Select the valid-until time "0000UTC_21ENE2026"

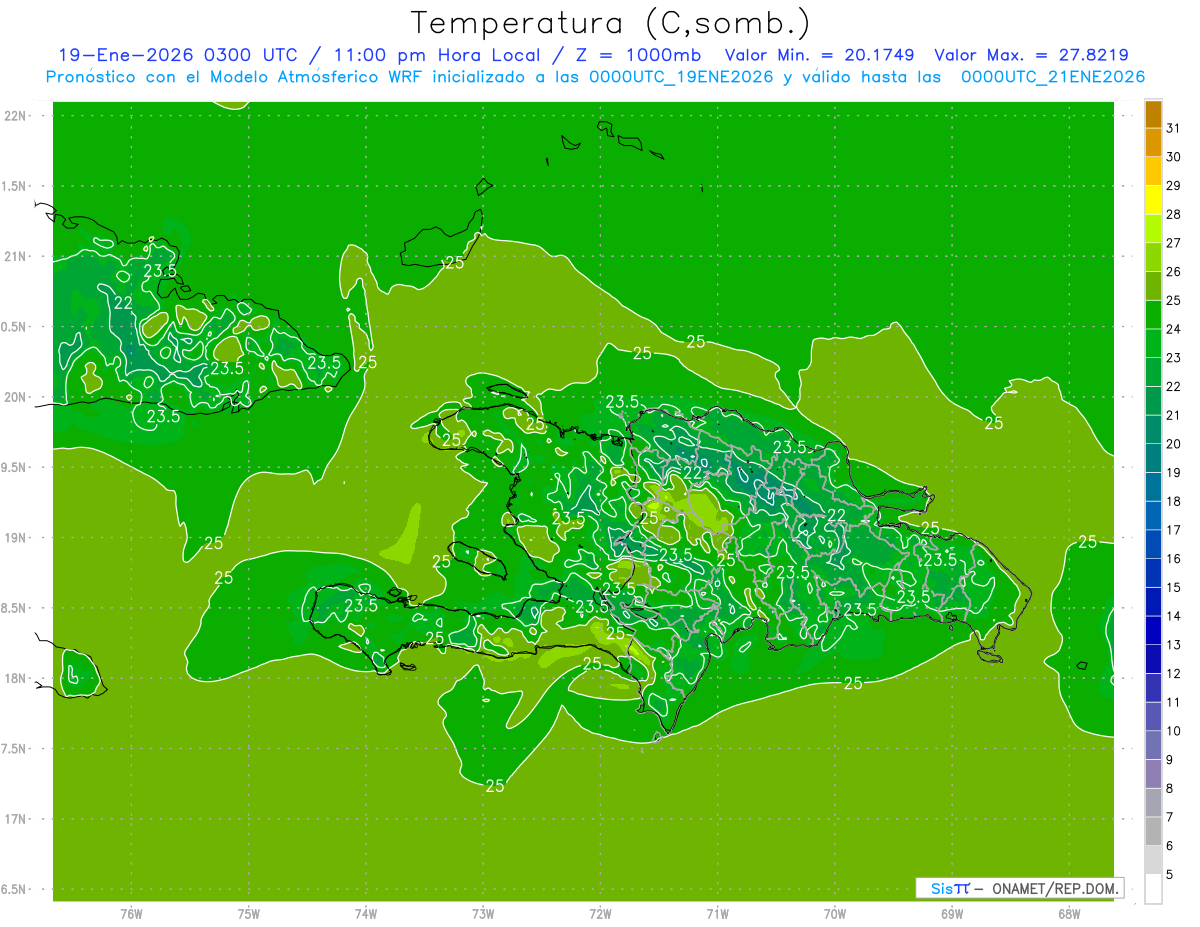(x=1053, y=77)
